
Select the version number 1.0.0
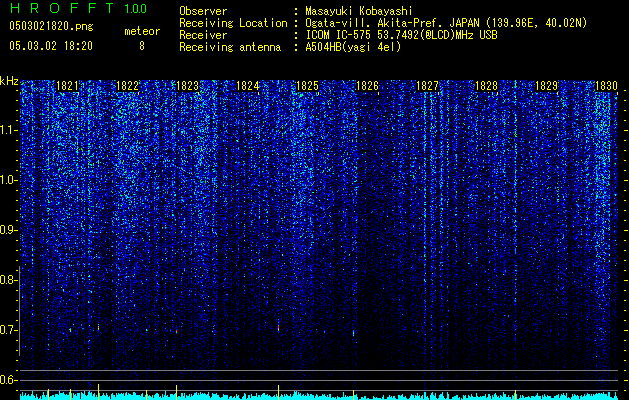click(135, 9)
